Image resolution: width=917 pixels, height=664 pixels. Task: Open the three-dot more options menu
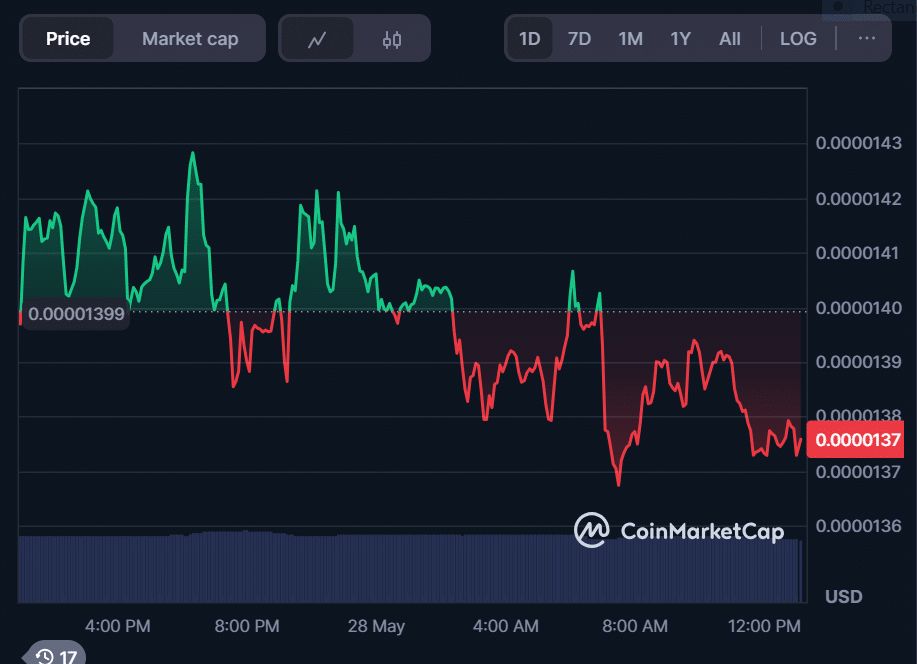pyautogui.click(x=867, y=39)
